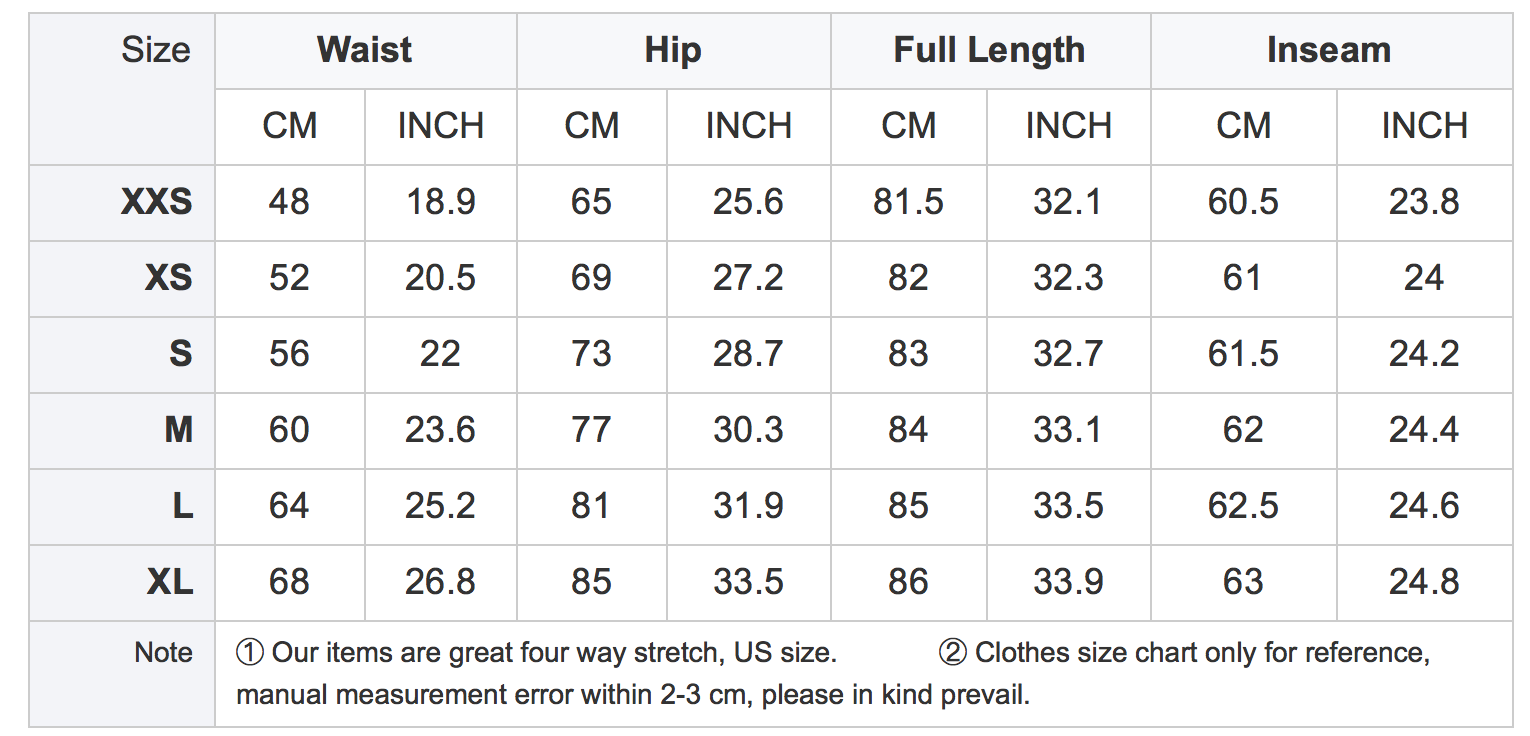
Task: Select the XS size row label
Action: [x=168, y=278]
